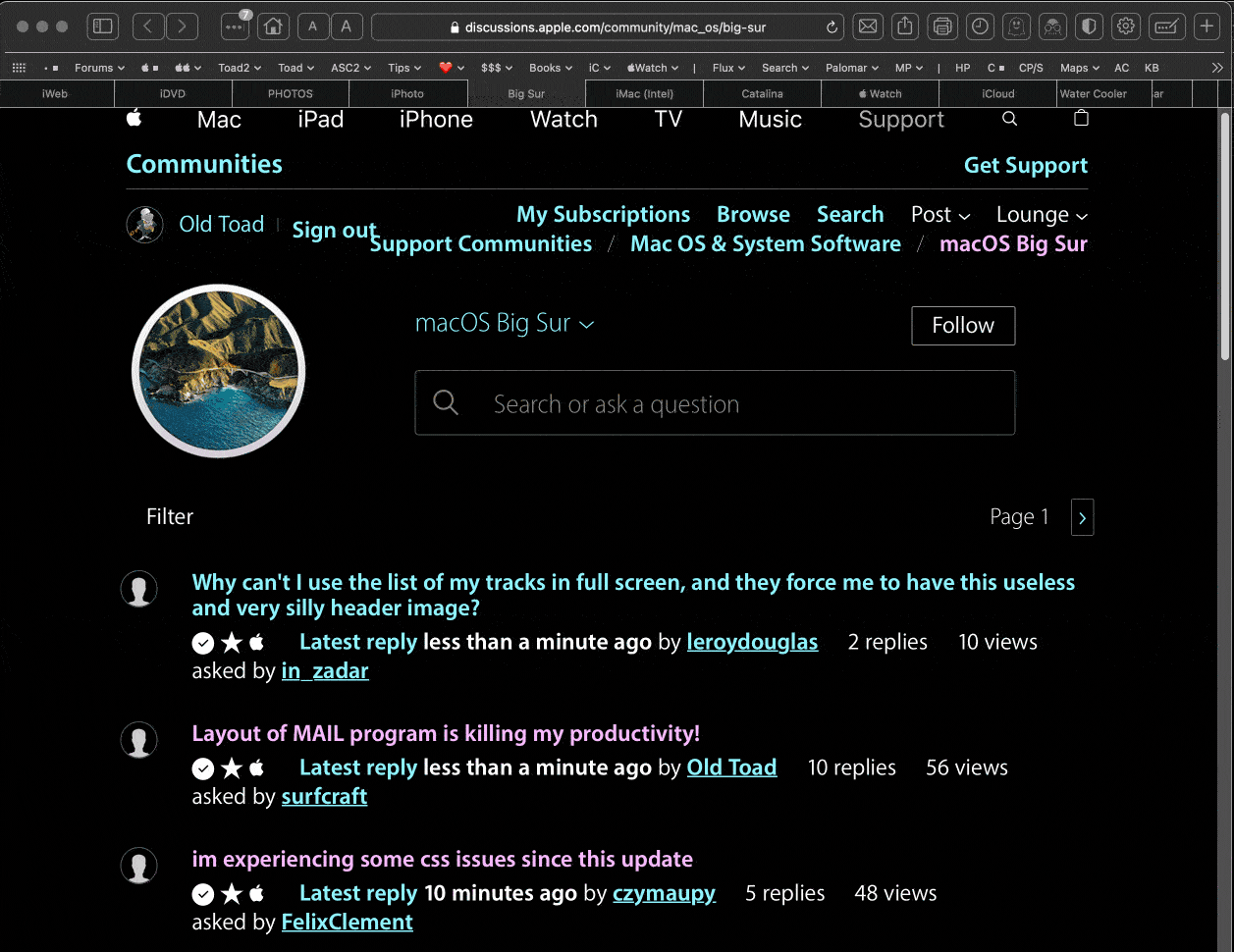Open the Post dropdown menu
1234x952 pixels.
coord(939,215)
